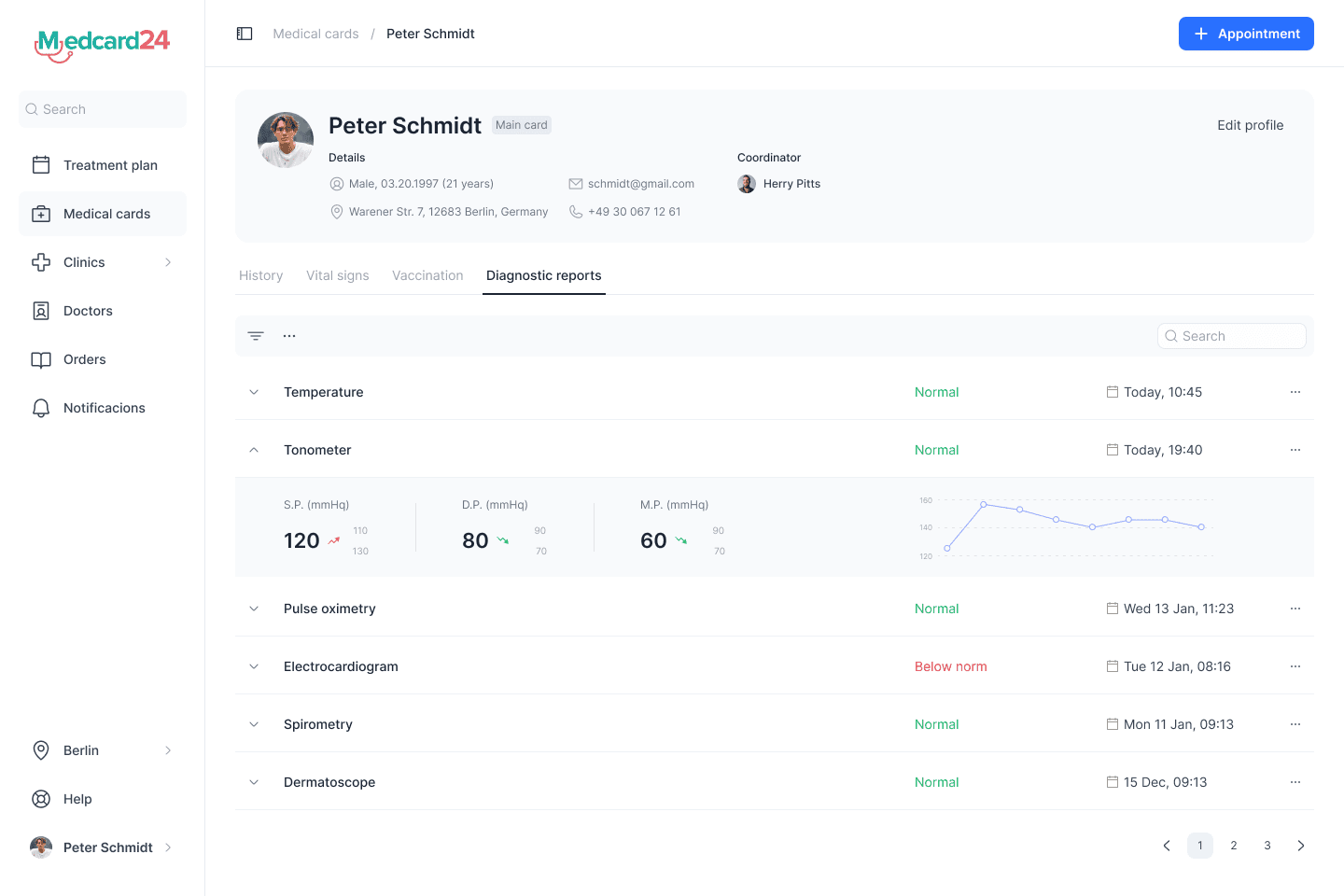Switch to the Vital signs tab

[x=338, y=275]
